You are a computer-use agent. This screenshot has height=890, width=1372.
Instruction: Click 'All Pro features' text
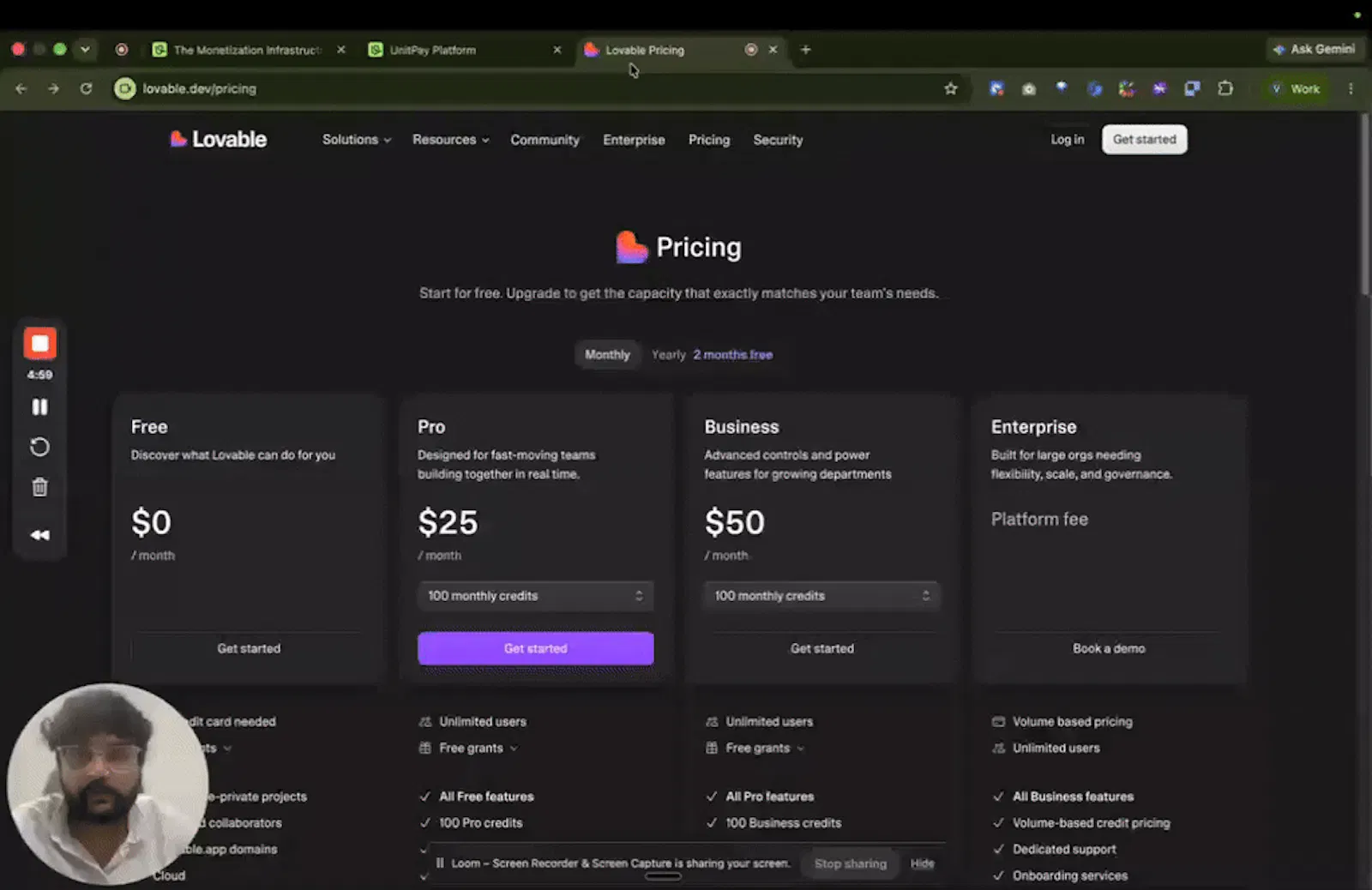coord(770,797)
